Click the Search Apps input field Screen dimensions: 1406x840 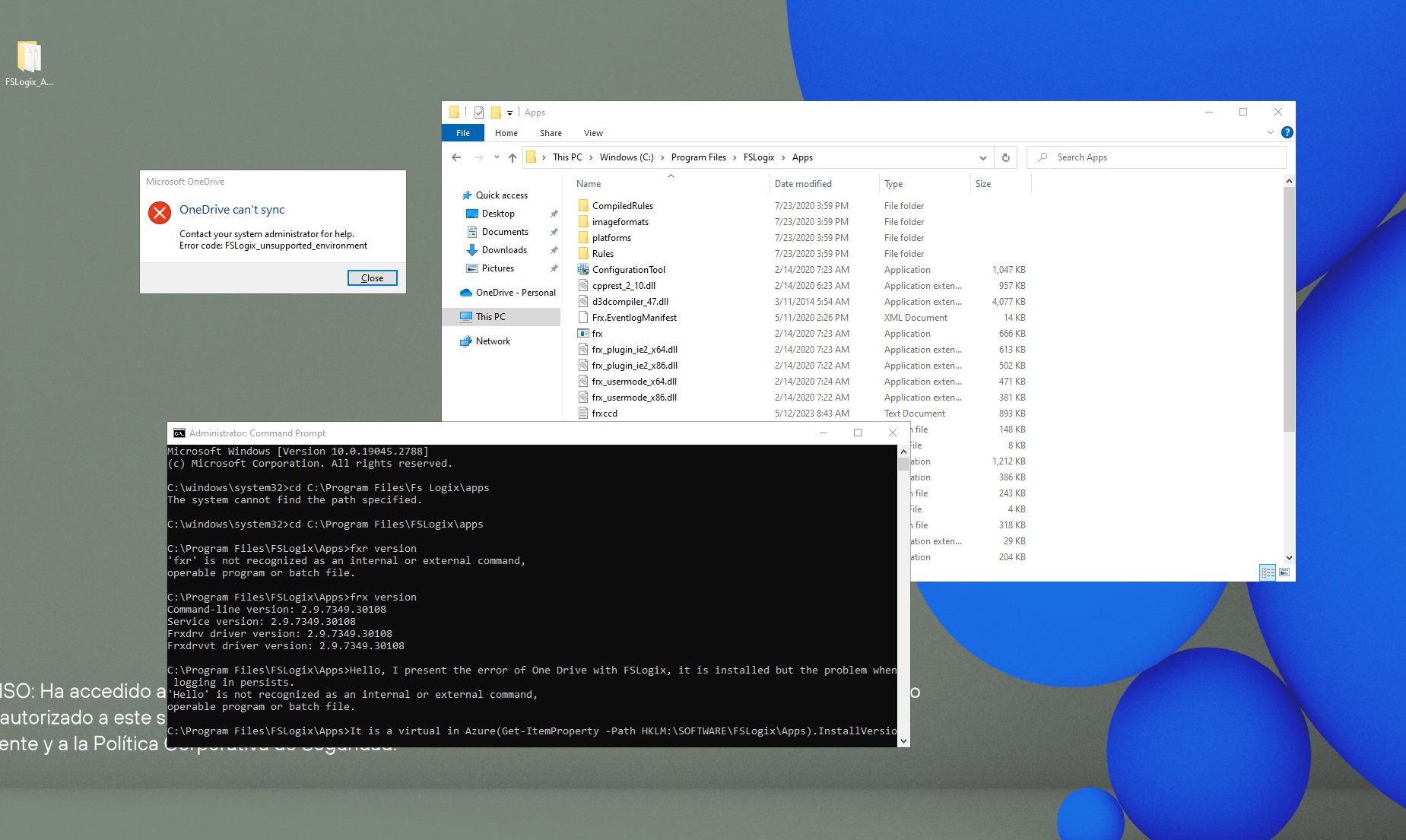[1157, 157]
